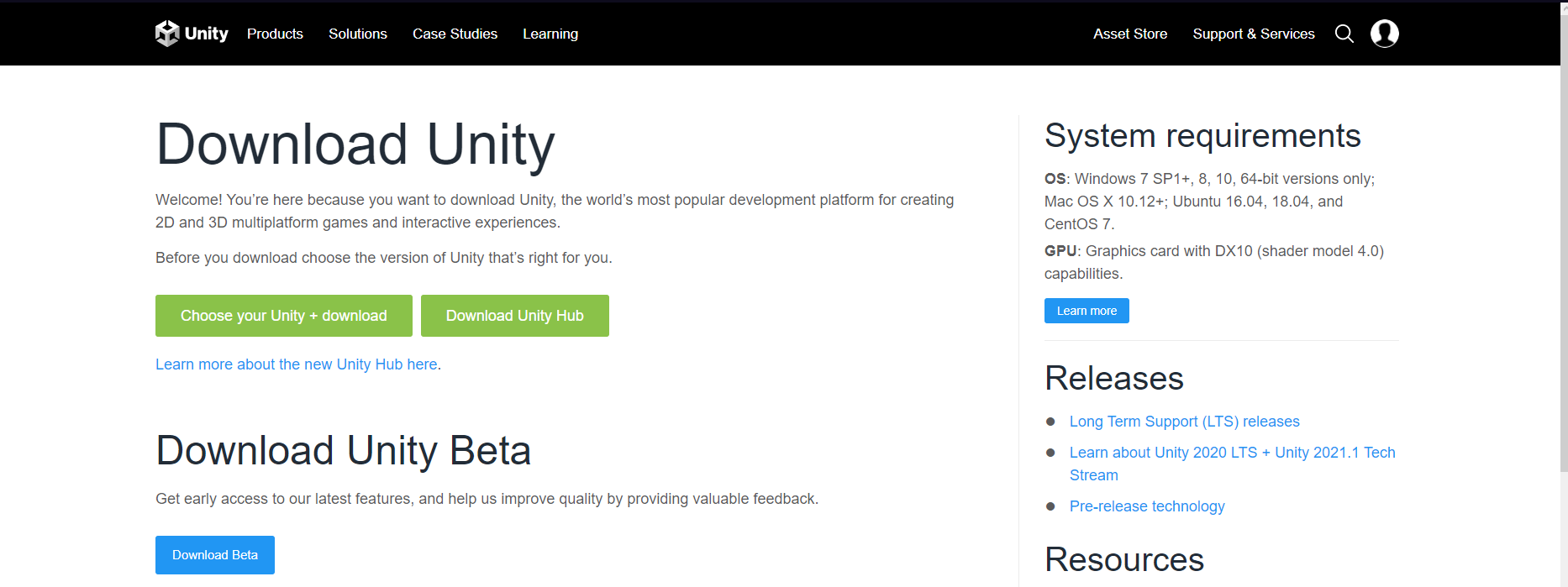Open Support & Services menu
This screenshot has height=587, width=1568.
click(1253, 34)
